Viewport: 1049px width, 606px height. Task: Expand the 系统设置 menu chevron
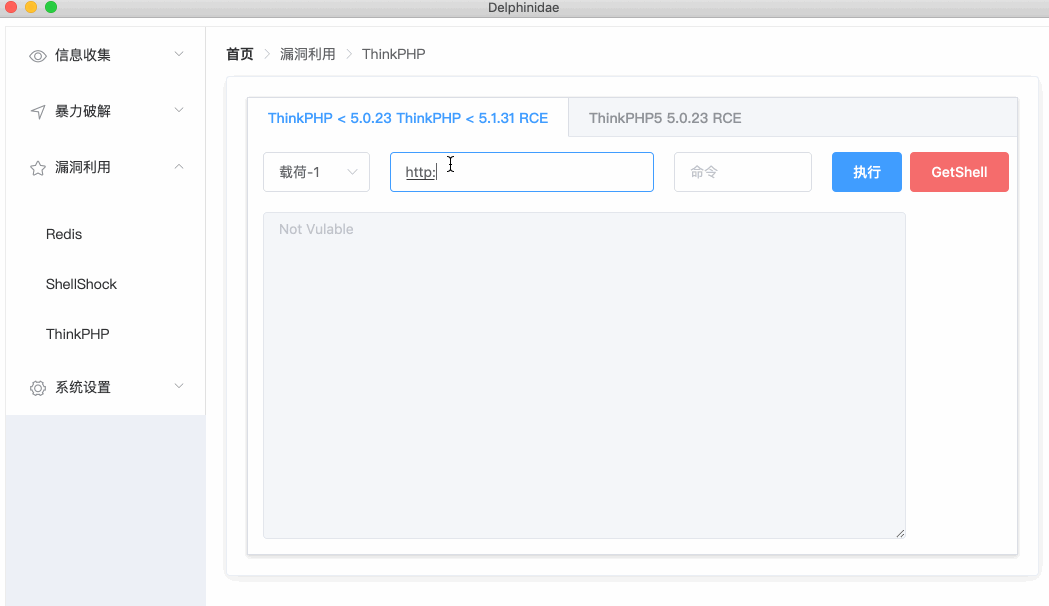click(179, 386)
